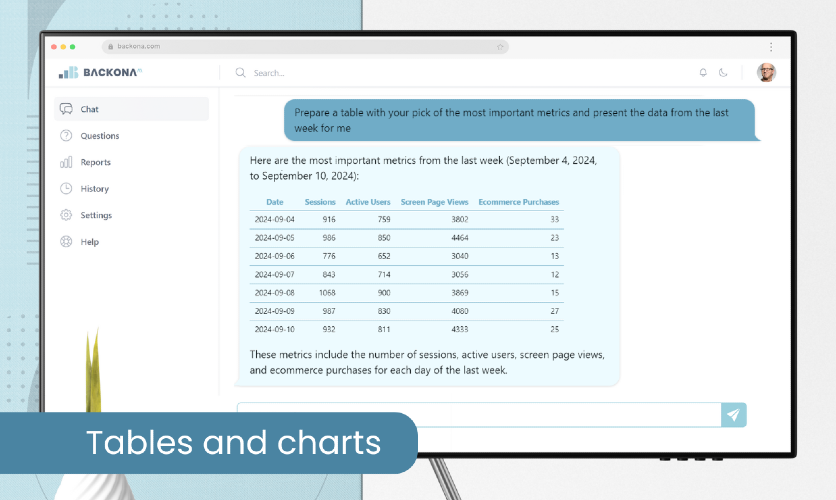Click ecommerce purchases value 27
The image size is (836, 500).
[554, 311]
